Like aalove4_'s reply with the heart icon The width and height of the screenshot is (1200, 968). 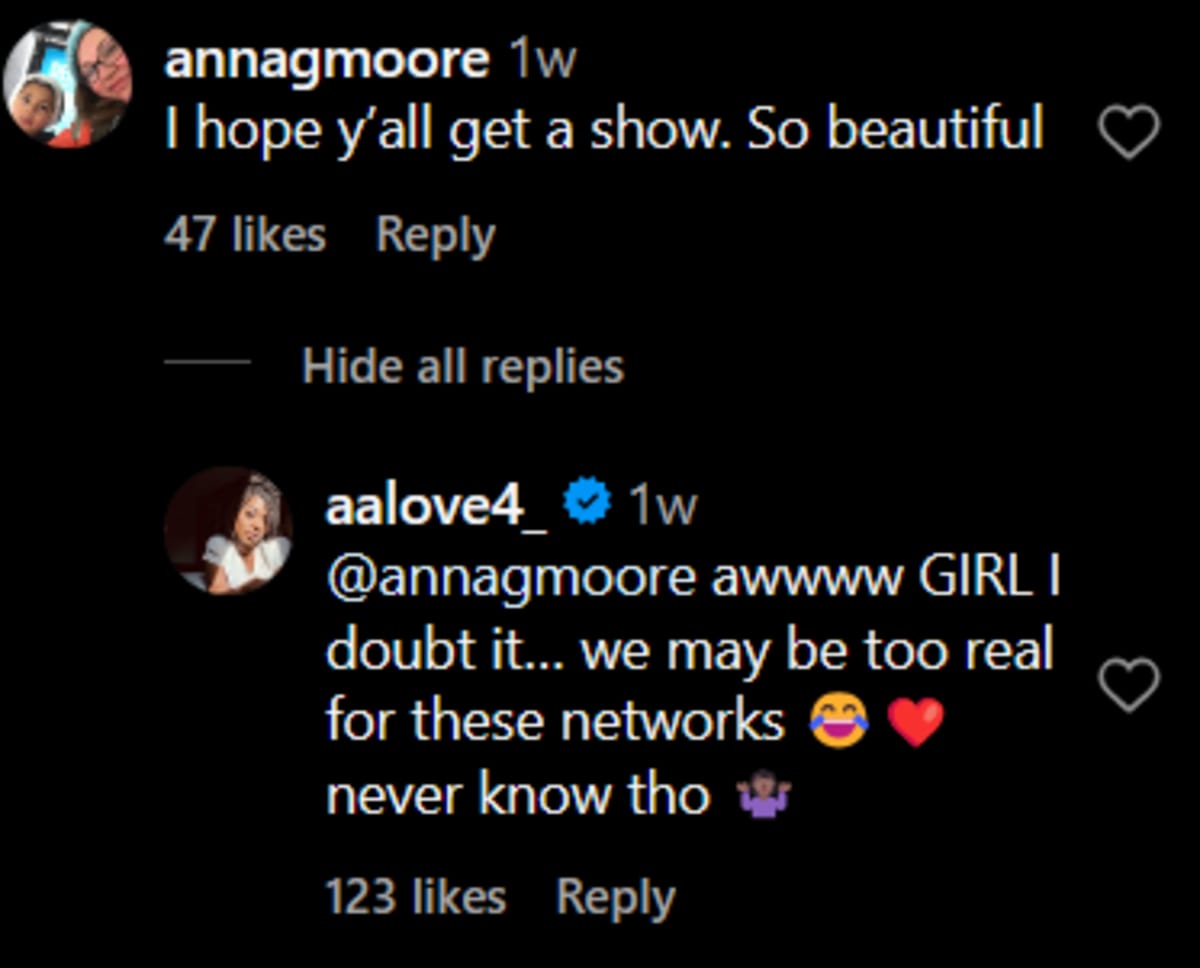pyautogui.click(x=1129, y=685)
